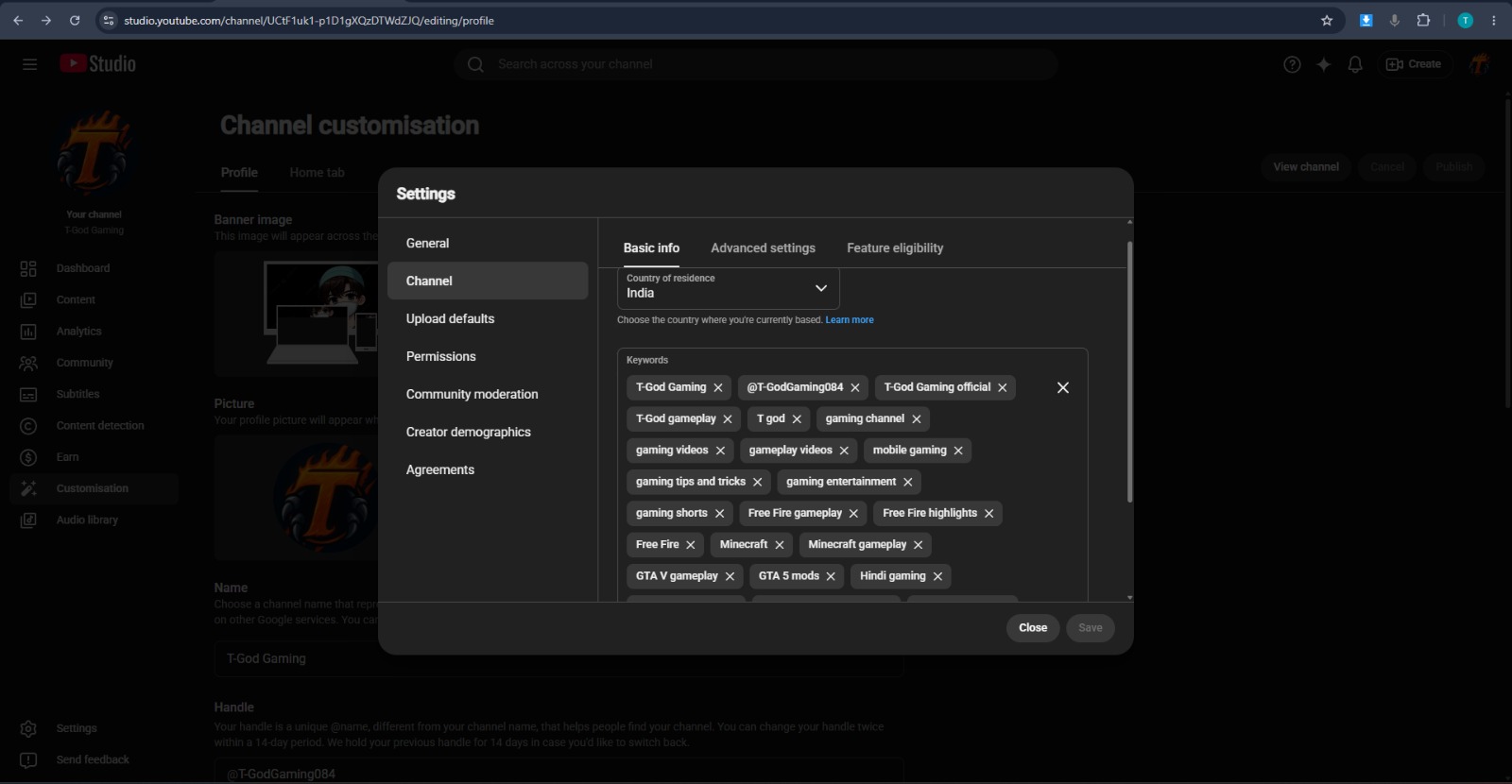Remove the Minecraft gameplay keyword

(x=919, y=545)
